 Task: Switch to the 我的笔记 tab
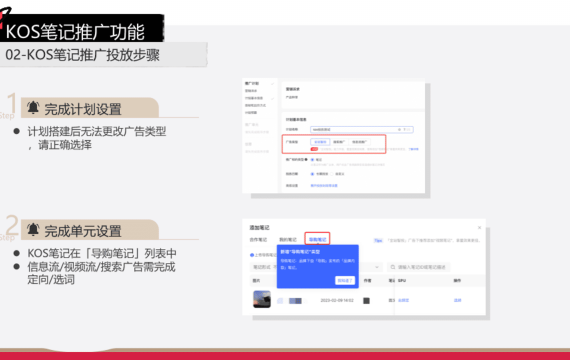288,240
